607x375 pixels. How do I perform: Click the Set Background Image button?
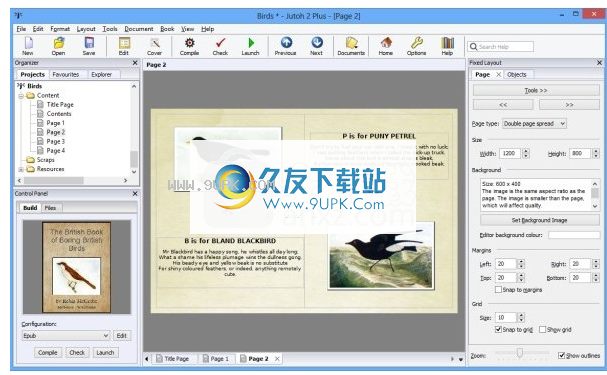540,220
